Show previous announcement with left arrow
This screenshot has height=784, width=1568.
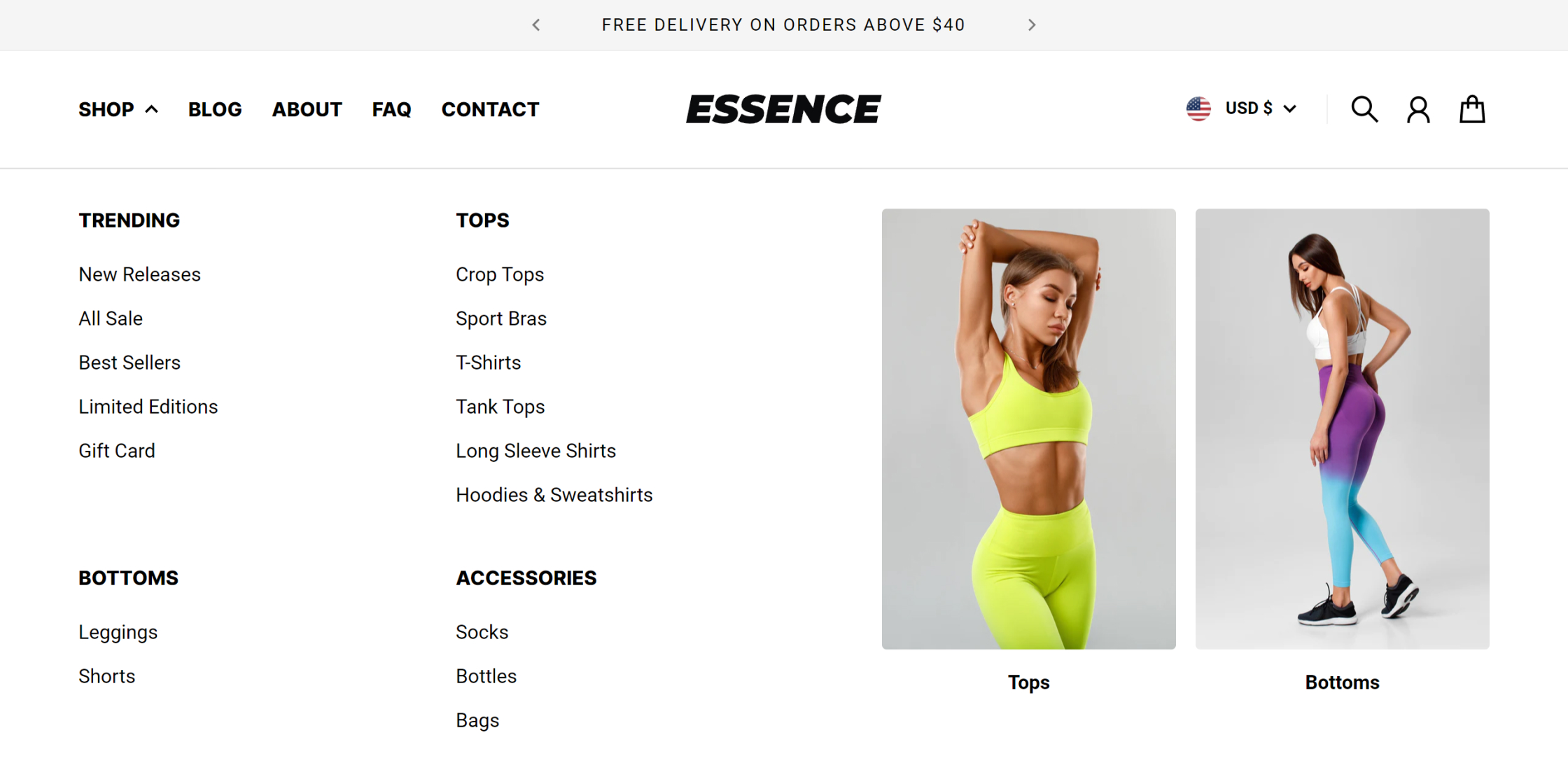[x=536, y=25]
